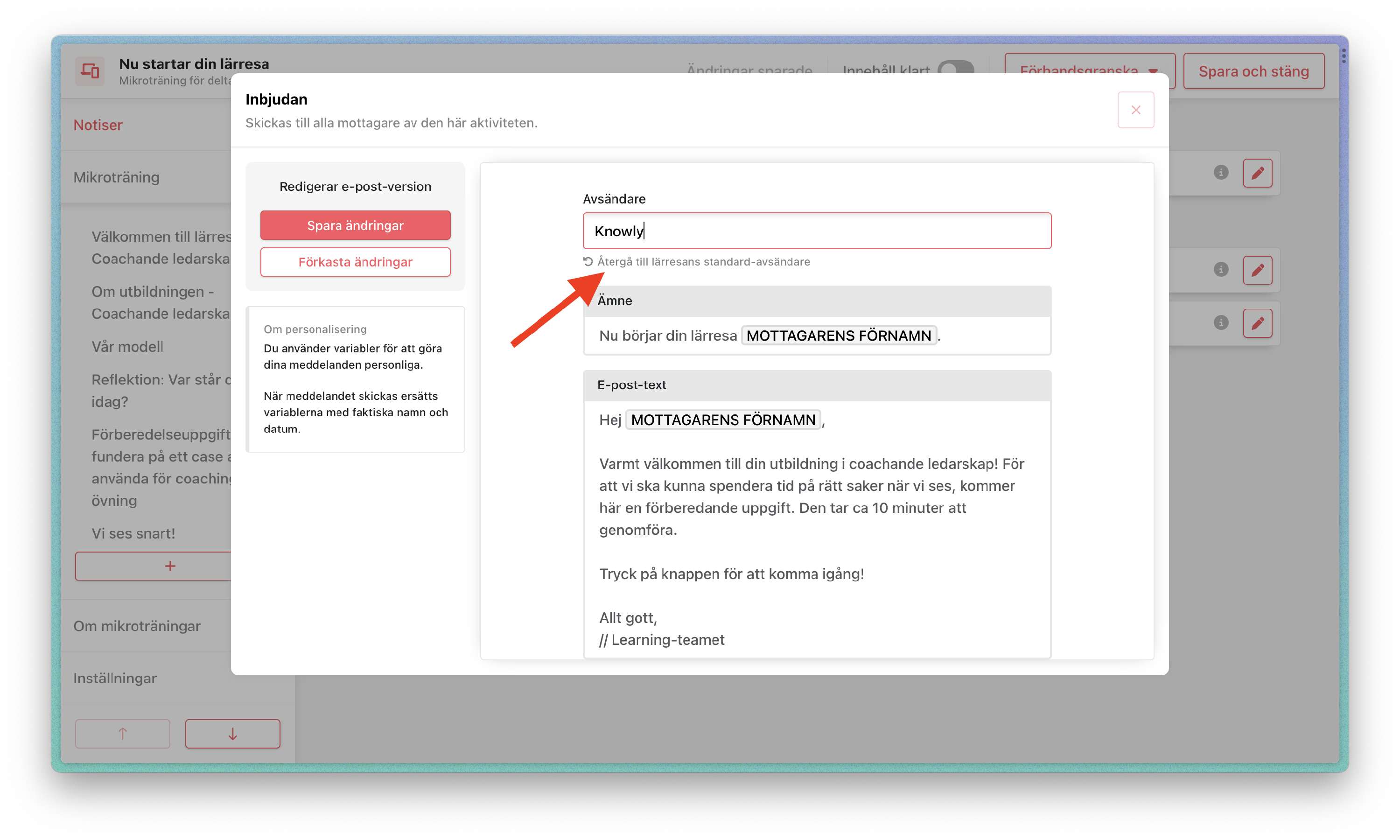Select the Mikroträning section

point(117,177)
